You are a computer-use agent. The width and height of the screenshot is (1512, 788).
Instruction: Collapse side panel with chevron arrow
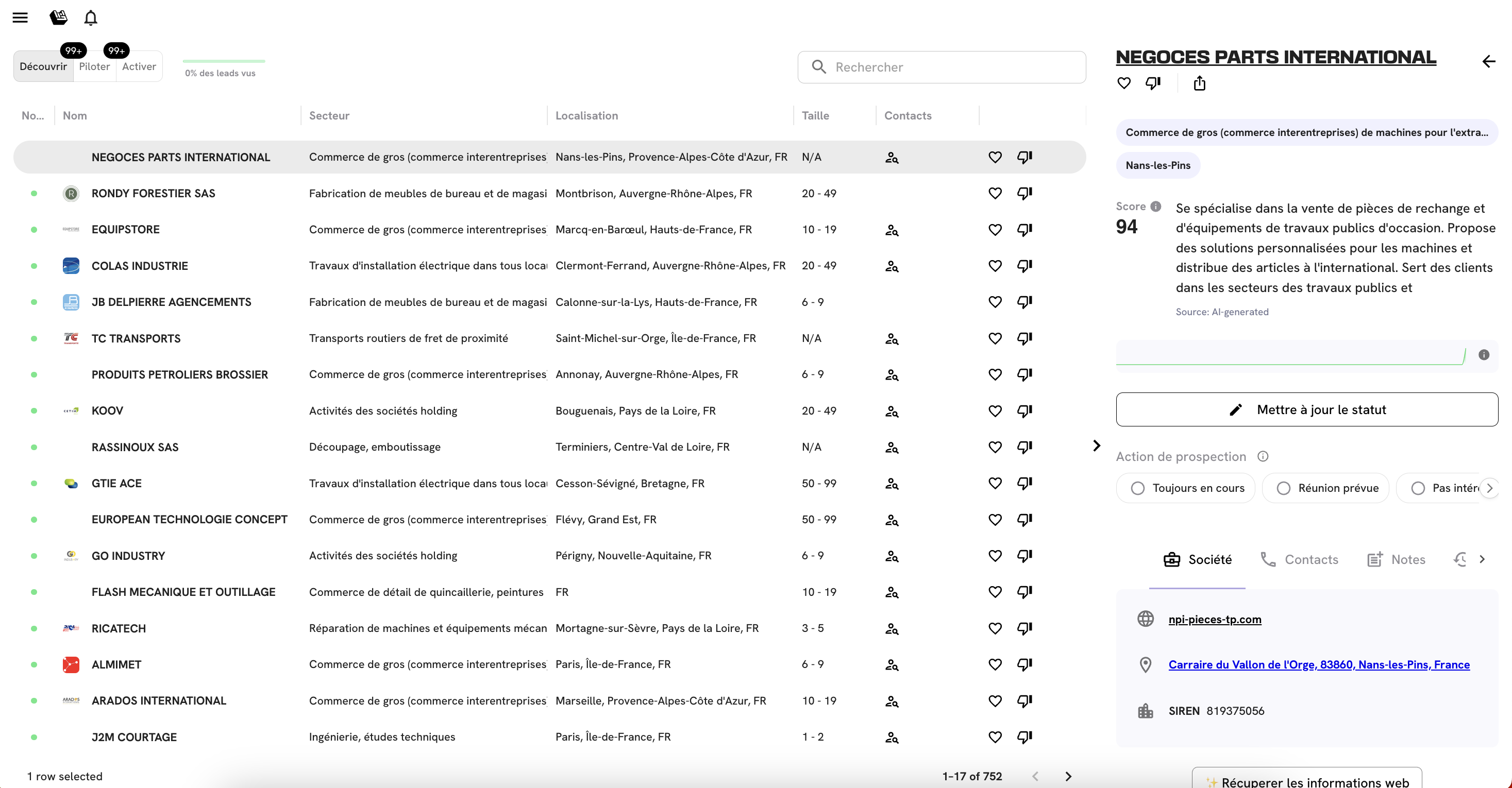[1096, 446]
